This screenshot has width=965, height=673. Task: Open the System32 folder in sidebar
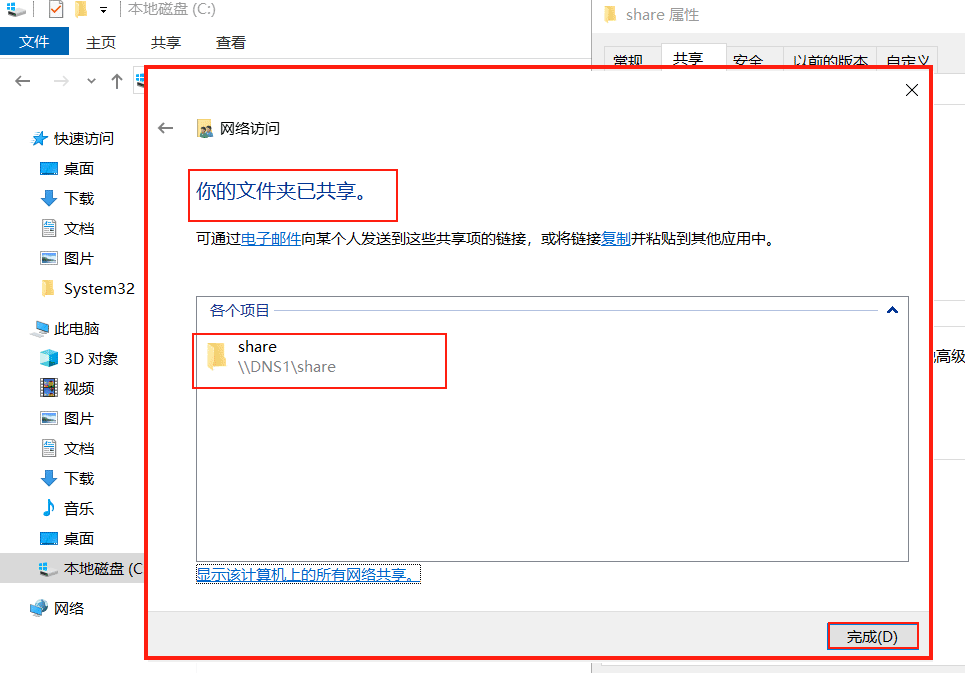point(98,289)
